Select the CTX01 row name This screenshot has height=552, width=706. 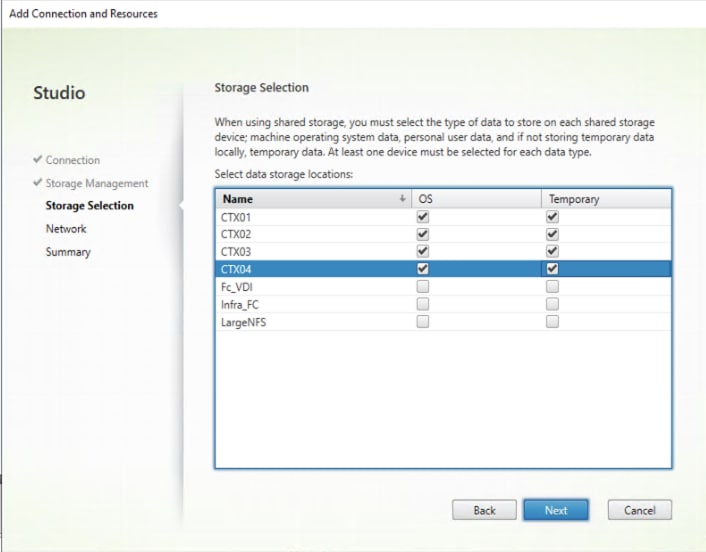pyautogui.click(x=235, y=217)
